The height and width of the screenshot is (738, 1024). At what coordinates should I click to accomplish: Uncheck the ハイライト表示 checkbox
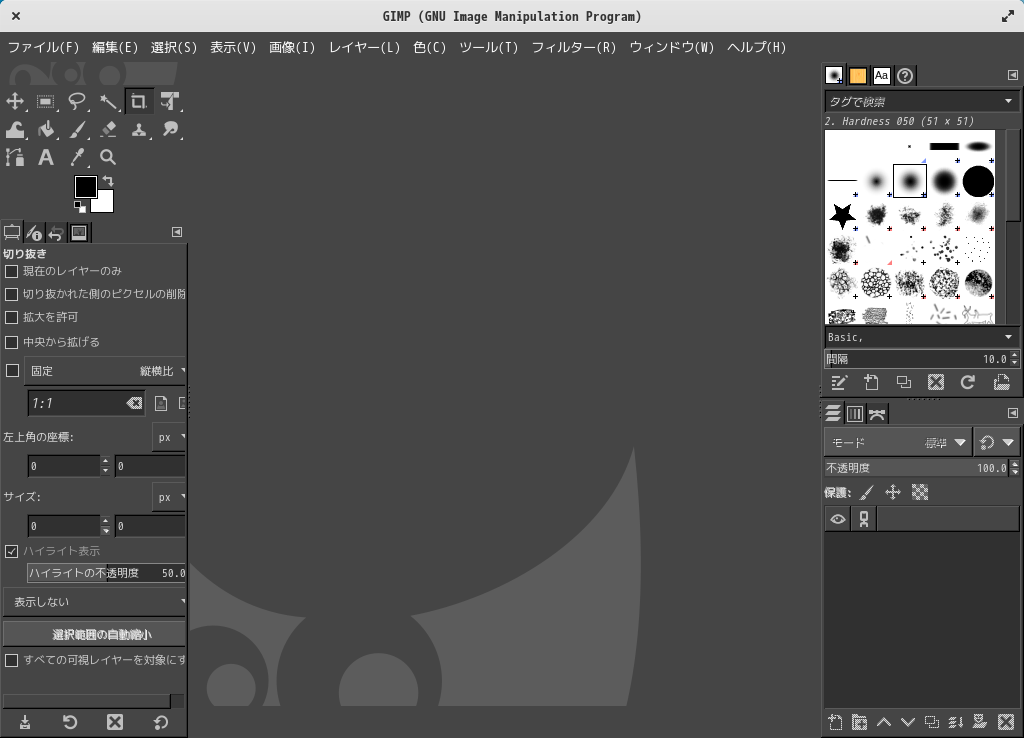pos(12,551)
